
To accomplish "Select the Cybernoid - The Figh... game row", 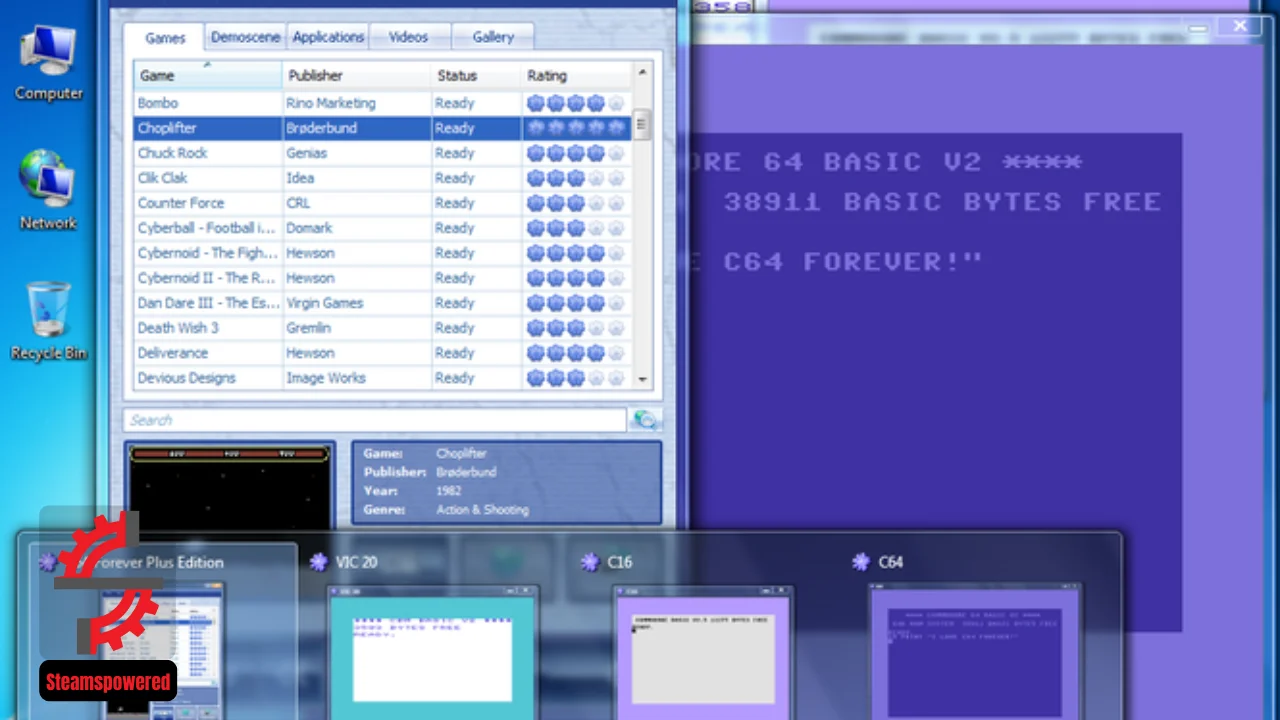I will click(383, 253).
